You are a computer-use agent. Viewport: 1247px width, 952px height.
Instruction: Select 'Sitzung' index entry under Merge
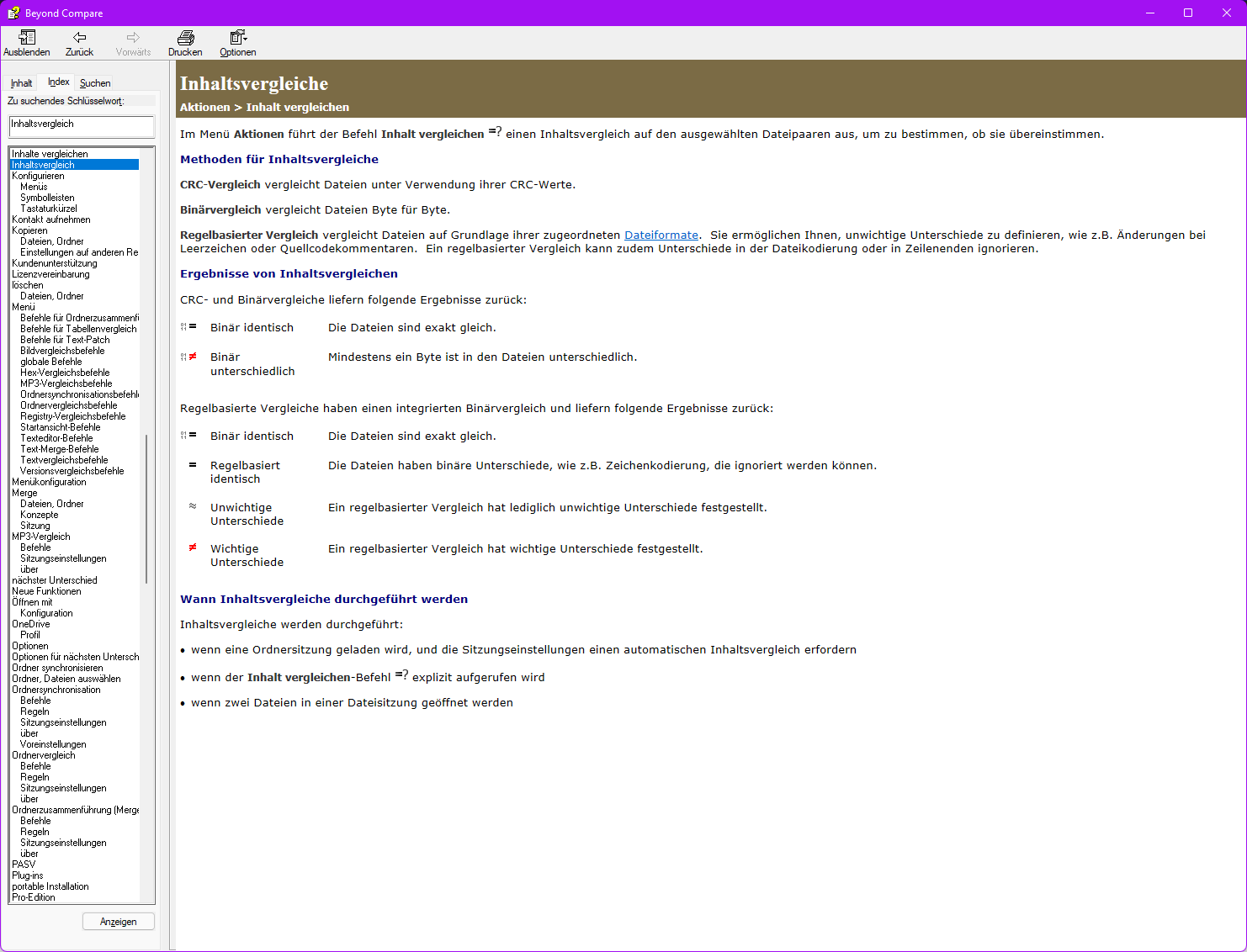[35, 526]
